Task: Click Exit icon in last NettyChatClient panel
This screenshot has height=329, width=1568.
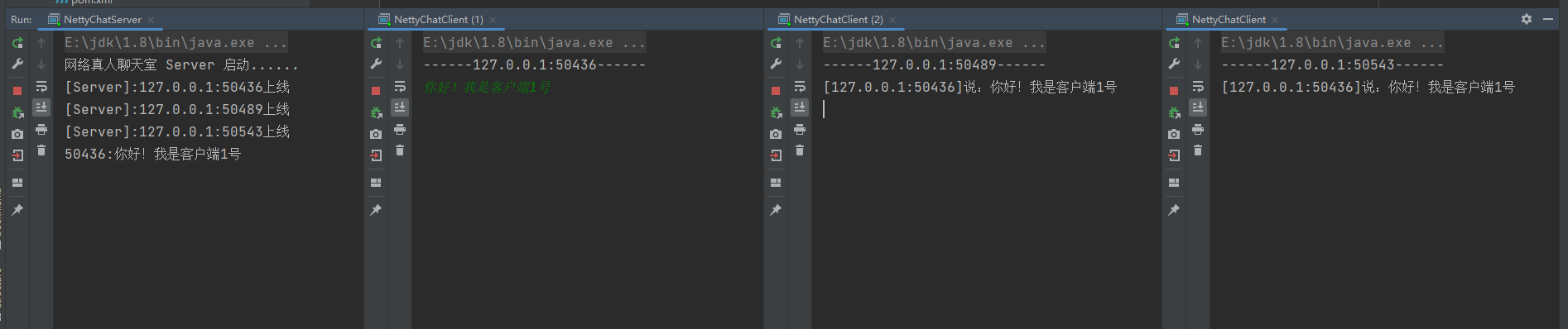Action: click(1174, 155)
